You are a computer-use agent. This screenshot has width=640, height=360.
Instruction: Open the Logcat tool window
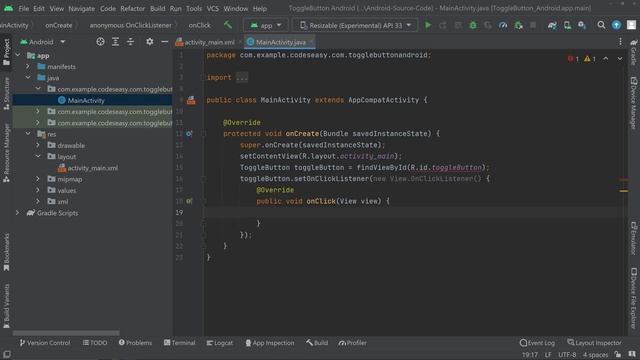(220, 343)
